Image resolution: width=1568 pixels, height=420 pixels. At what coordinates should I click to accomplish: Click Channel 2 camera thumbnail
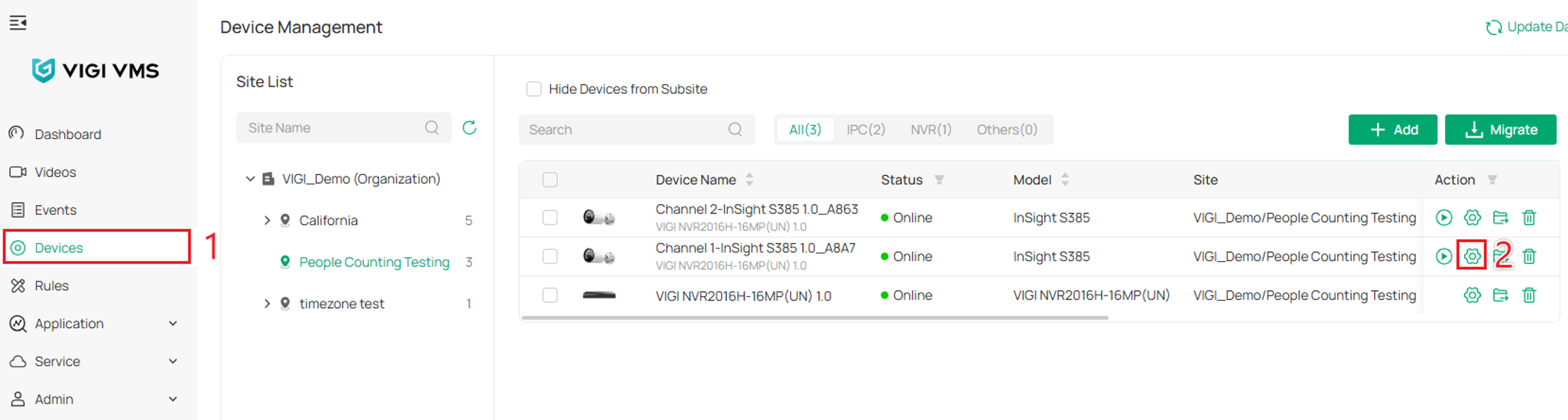click(599, 217)
